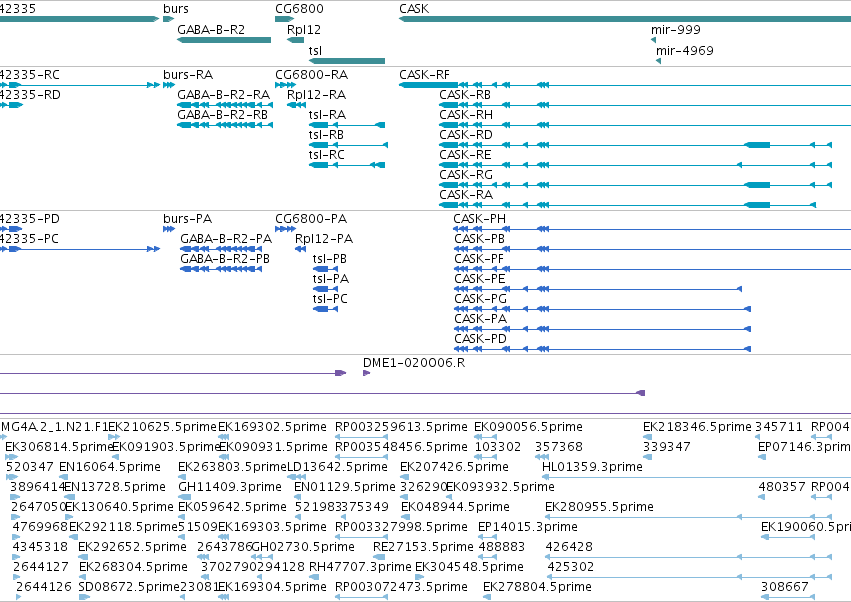851x602 pixels.
Task: Select the tsl-RB transcript label
Action: tap(326, 135)
